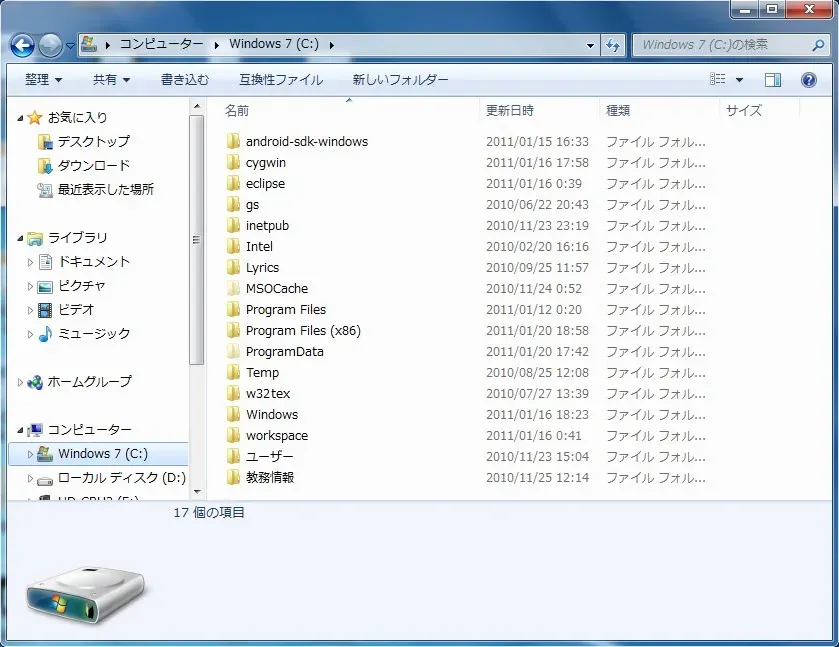Click the navigation pane vertical scrollbar
The image size is (839, 647).
pos(196,300)
